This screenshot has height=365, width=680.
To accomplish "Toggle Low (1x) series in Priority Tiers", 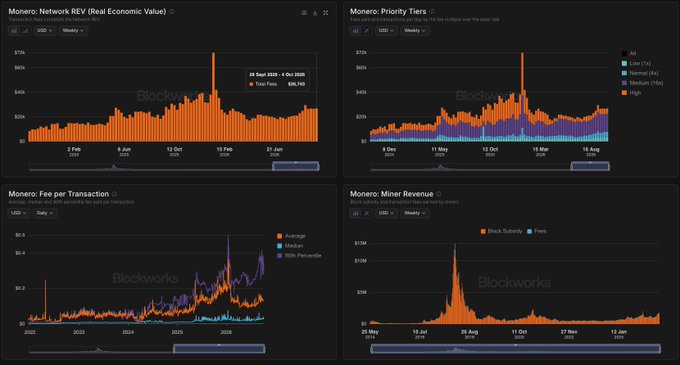I will [x=636, y=63].
